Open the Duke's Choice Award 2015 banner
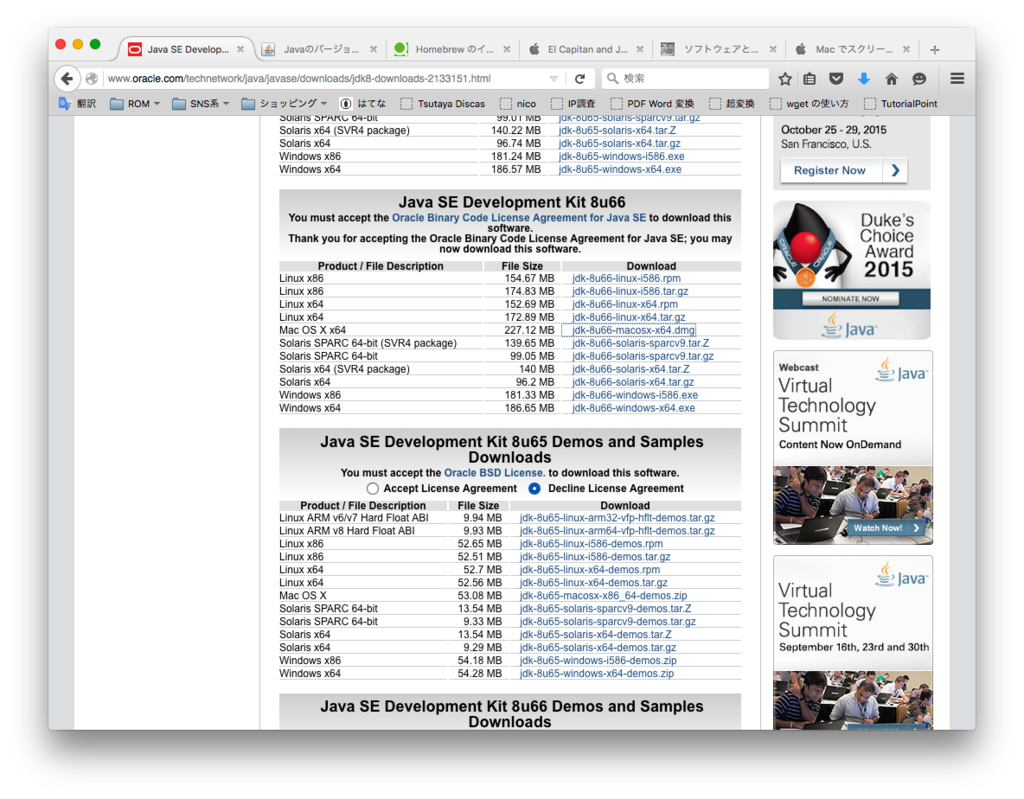 852,270
